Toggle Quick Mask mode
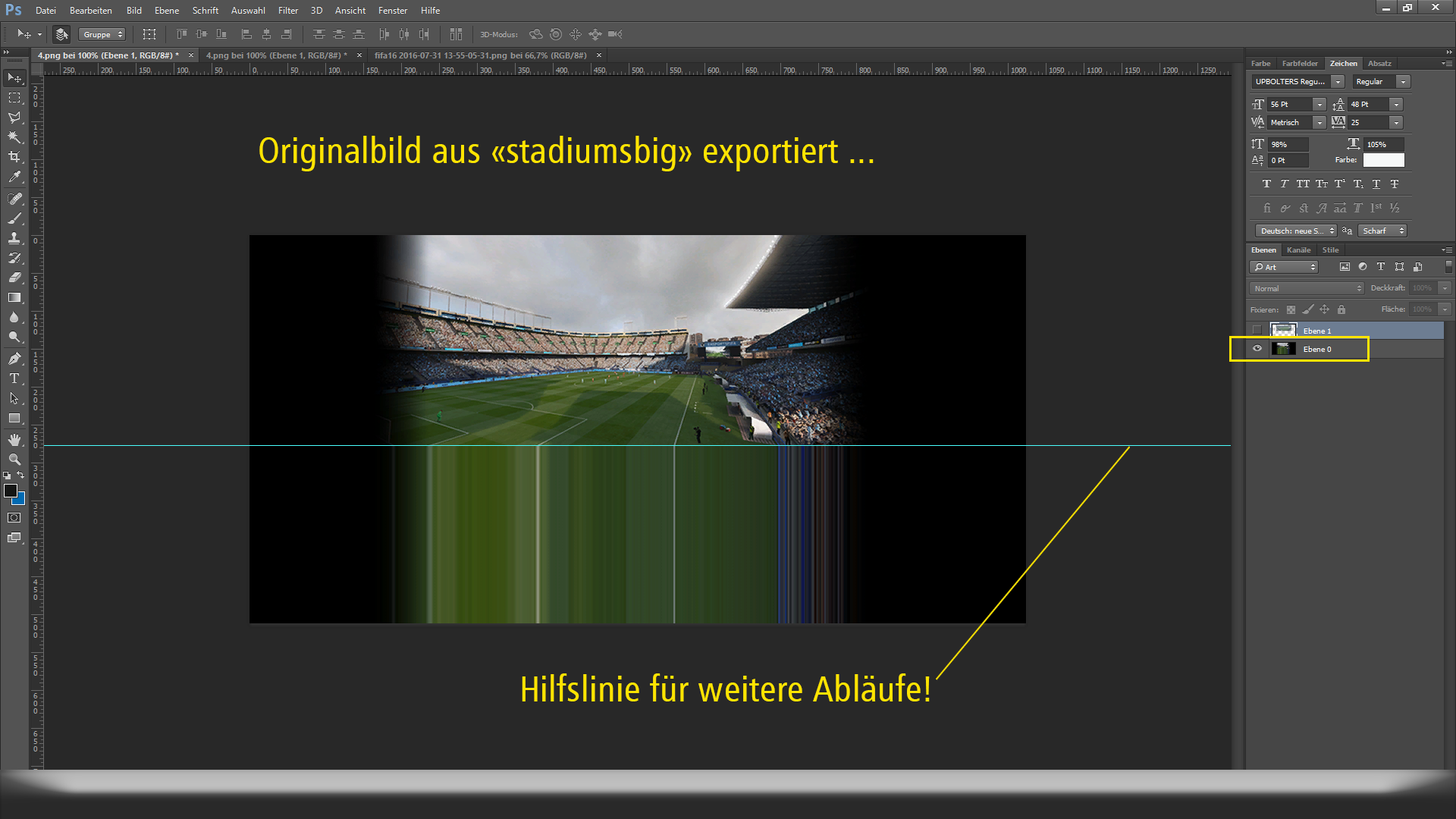 (14, 518)
